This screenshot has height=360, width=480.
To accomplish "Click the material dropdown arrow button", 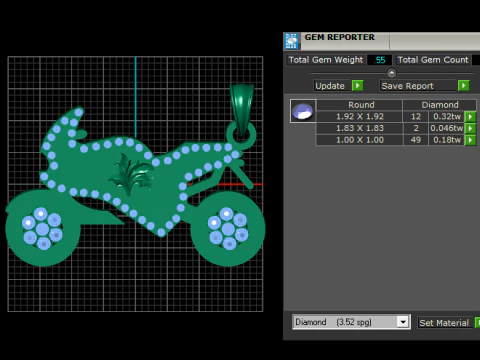I will point(403,322).
